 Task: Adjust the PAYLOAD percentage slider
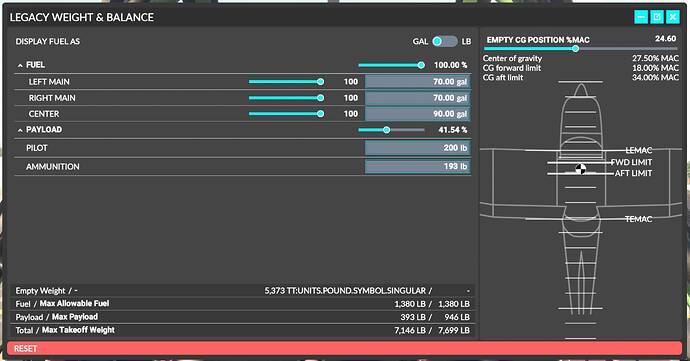[x=391, y=130]
